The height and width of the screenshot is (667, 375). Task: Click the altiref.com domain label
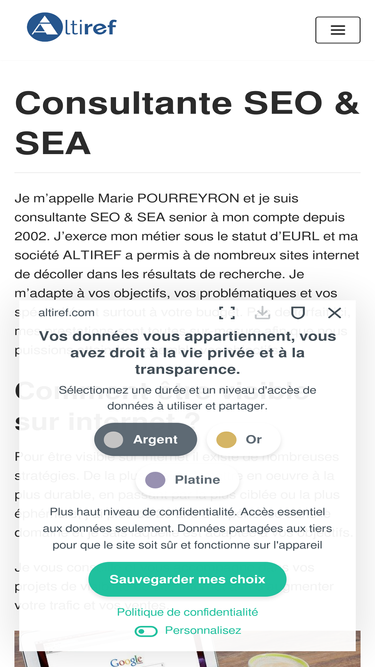(66, 313)
